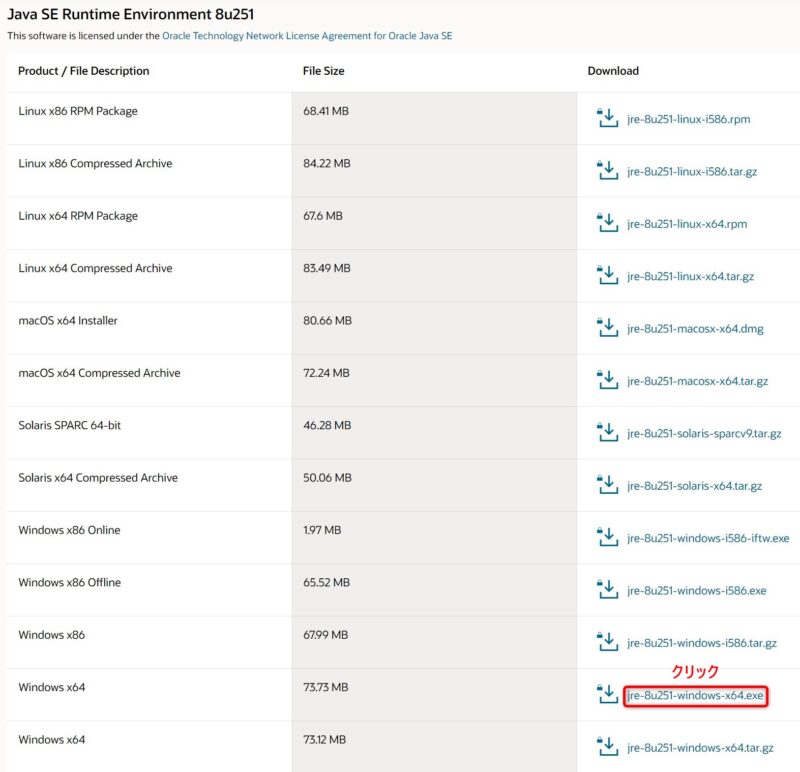
Task: Download jre-8u251-macosx-x64.tar.gz file link
Action: [x=697, y=381]
